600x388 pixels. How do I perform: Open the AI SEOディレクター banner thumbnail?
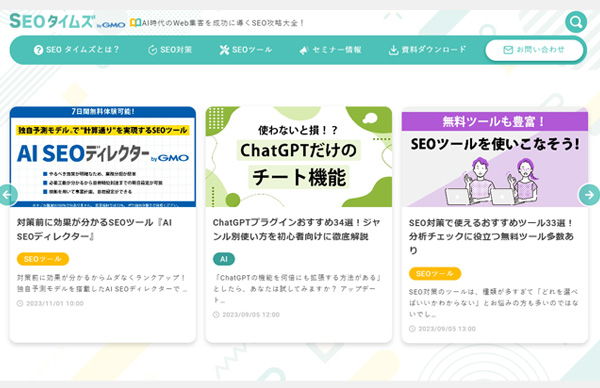(x=103, y=157)
